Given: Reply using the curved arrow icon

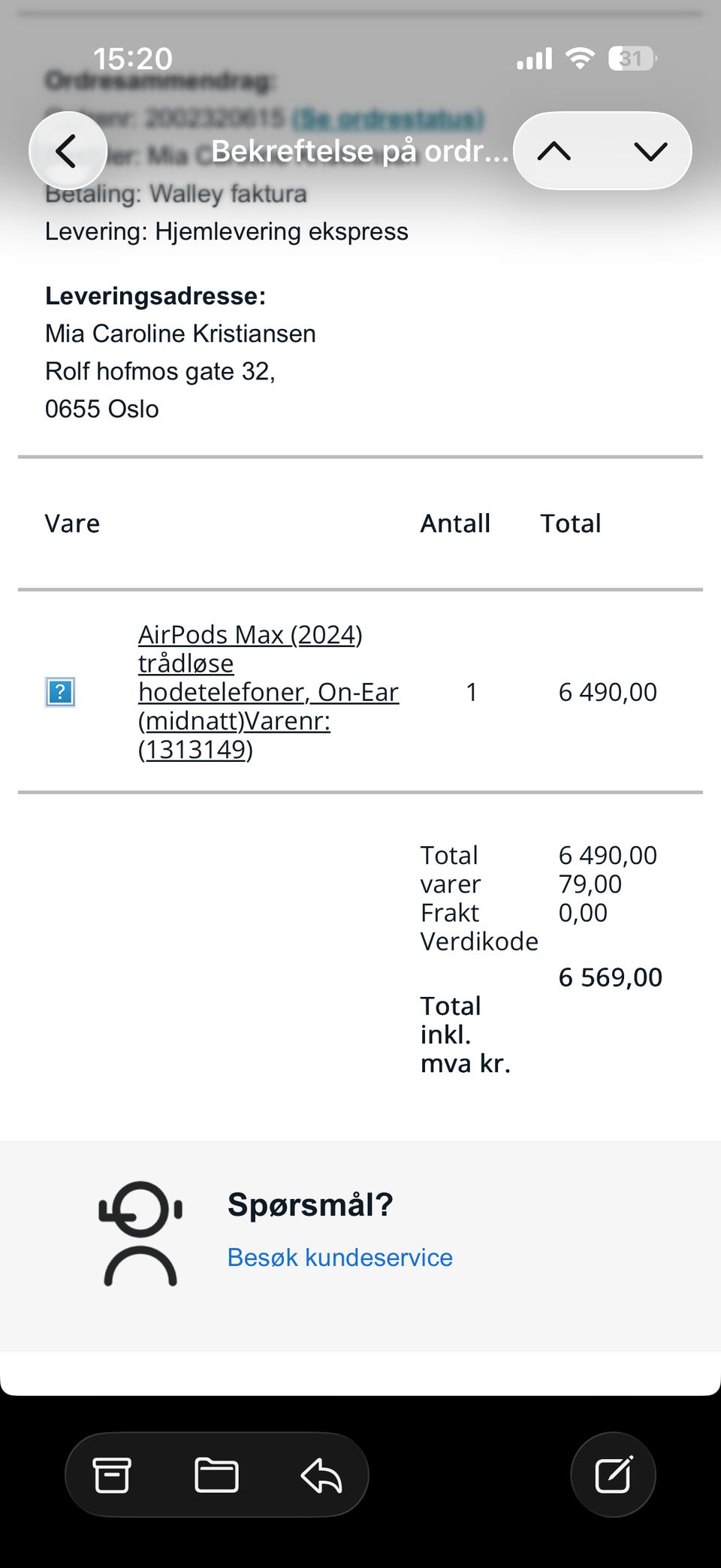Looking at the screenshot, I should point(321,1474).
